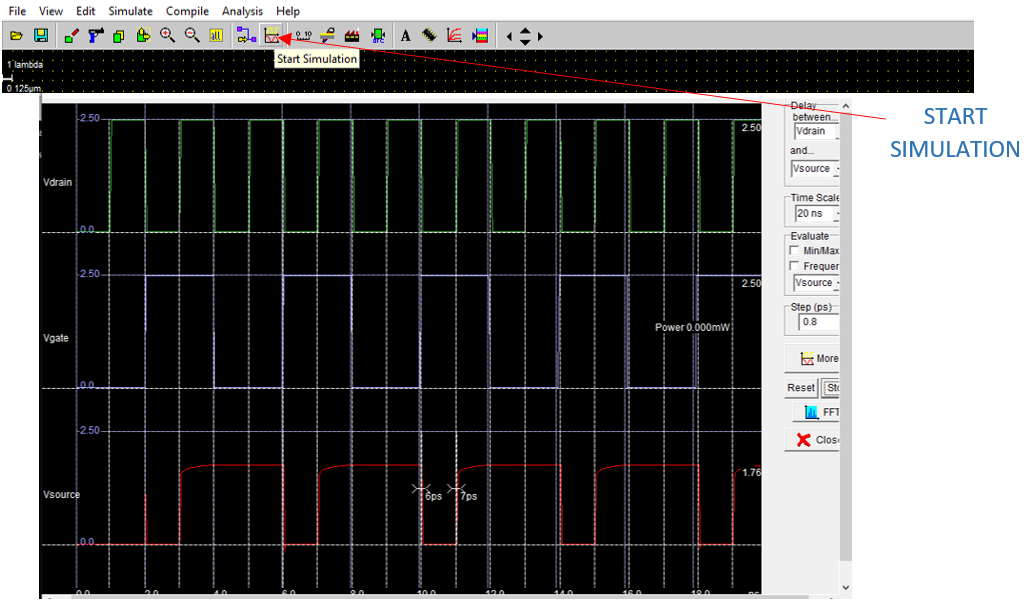Click the '1 lambda' scale label

[x=25, y=65]
